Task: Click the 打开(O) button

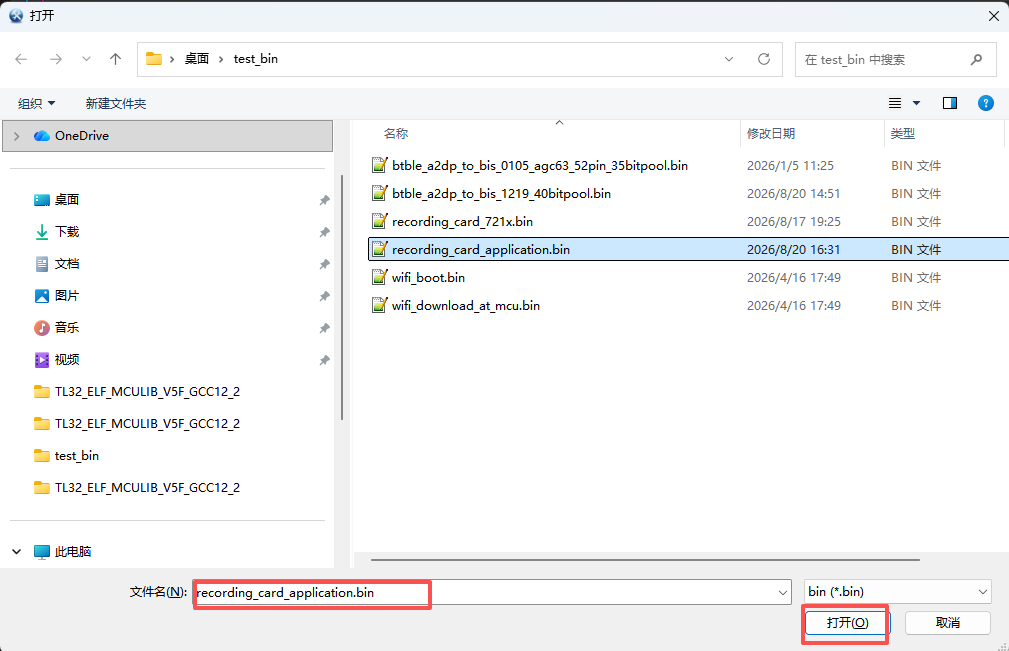Action: [x=847, y=623]
